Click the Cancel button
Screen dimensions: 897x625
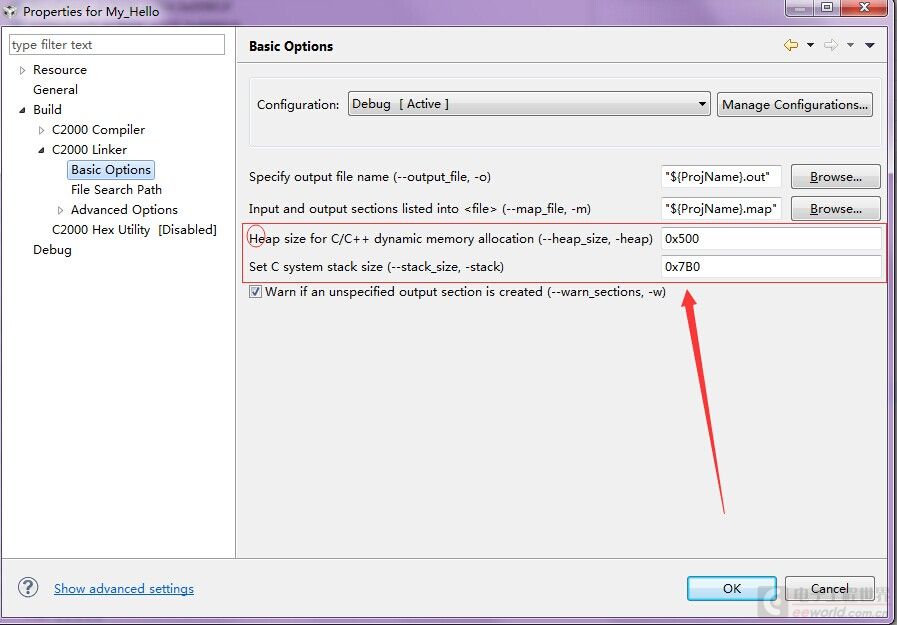[x=829, y=588]
